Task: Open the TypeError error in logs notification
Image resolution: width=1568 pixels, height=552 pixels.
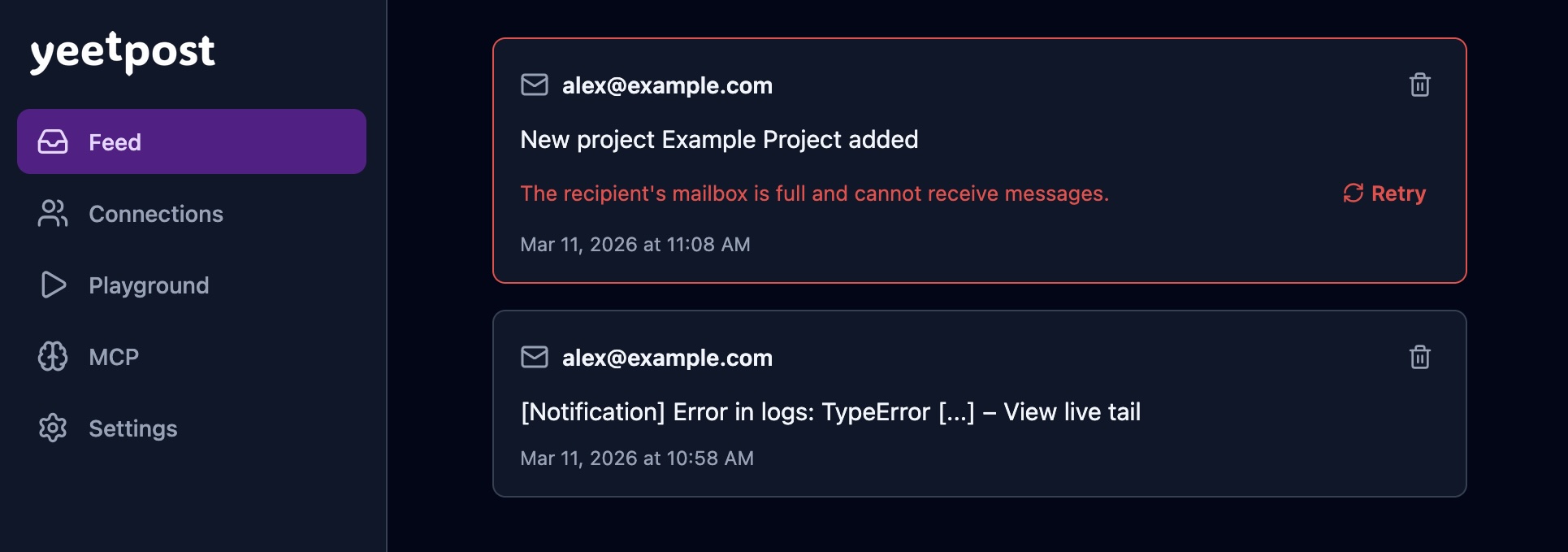Action: [x=830, y=412]
